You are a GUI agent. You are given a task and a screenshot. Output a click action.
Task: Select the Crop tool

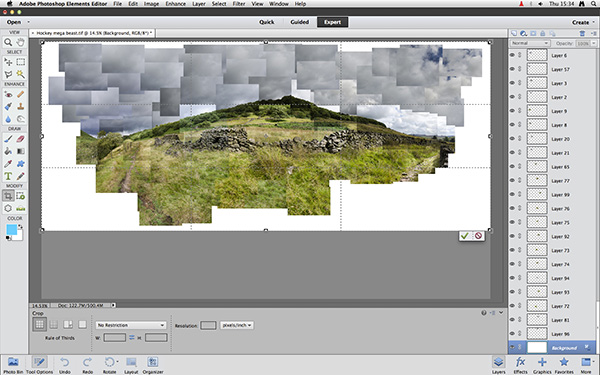pos(8,196)
